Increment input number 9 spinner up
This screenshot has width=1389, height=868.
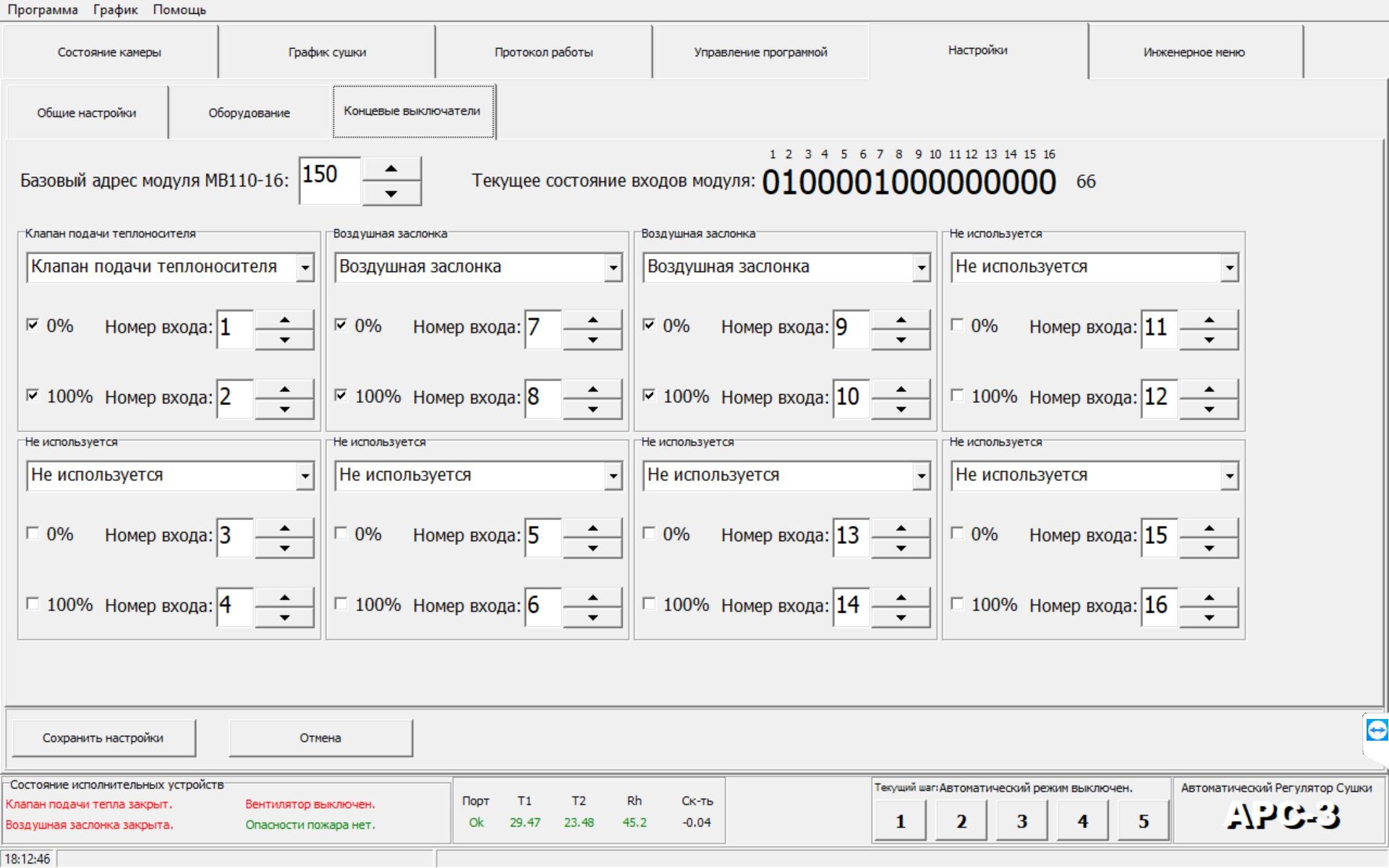[x=901, y=320]
